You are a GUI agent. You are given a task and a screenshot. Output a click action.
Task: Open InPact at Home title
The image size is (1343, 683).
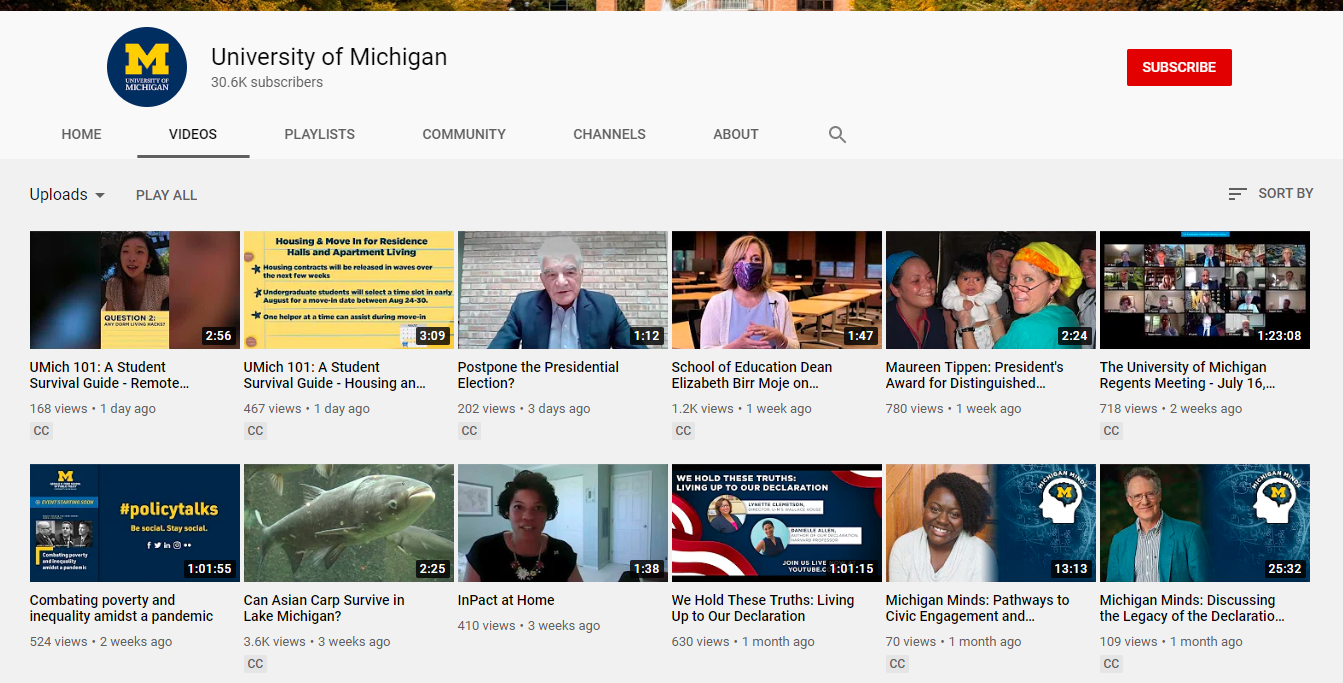pyautogui.click(x=506, y=600)
